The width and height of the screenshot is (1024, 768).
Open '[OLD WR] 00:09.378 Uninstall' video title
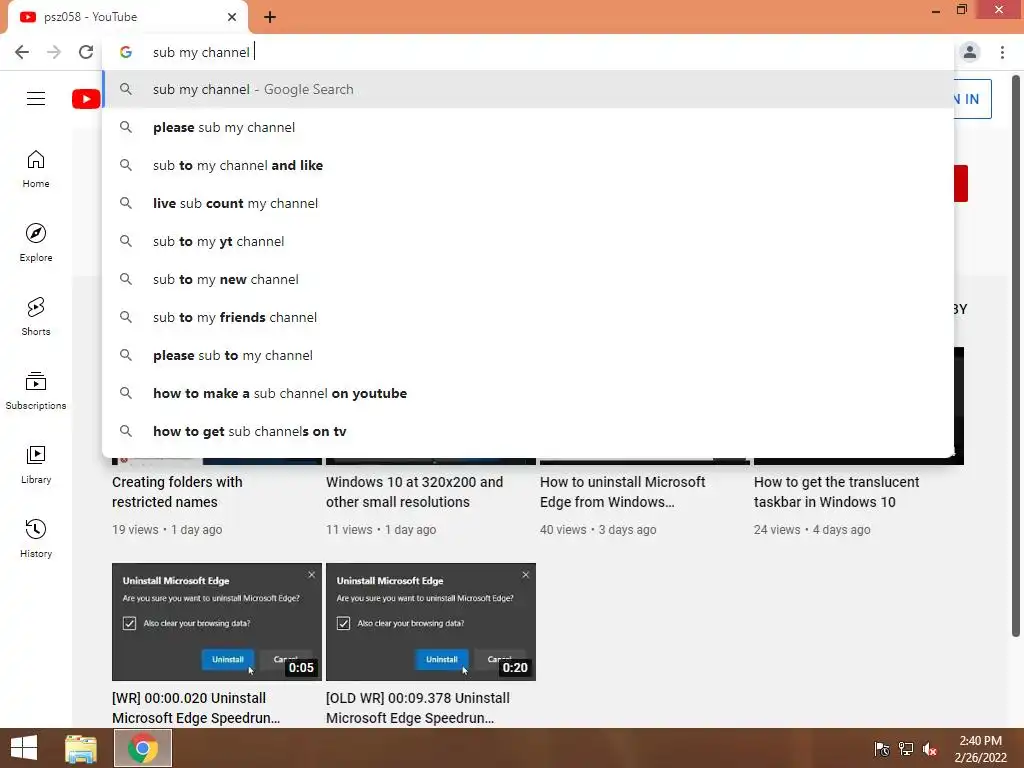417,708
